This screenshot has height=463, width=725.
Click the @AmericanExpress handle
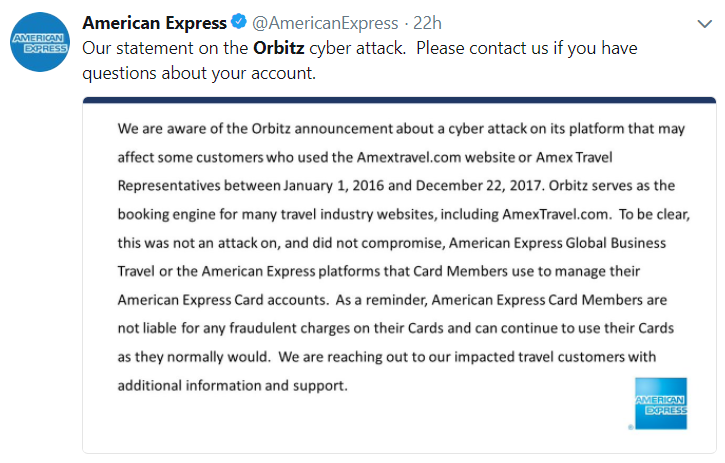(x=320, y=22)
